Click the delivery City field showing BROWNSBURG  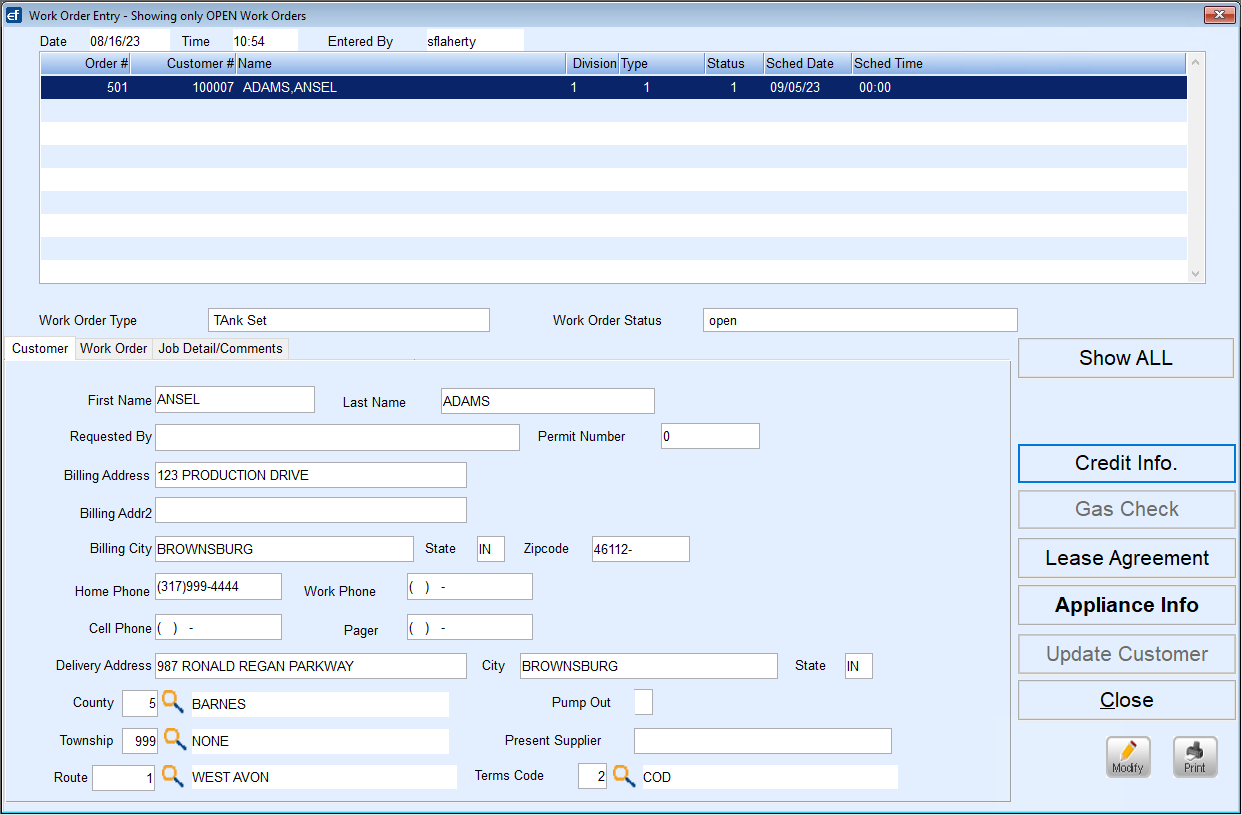coord(649,666)
